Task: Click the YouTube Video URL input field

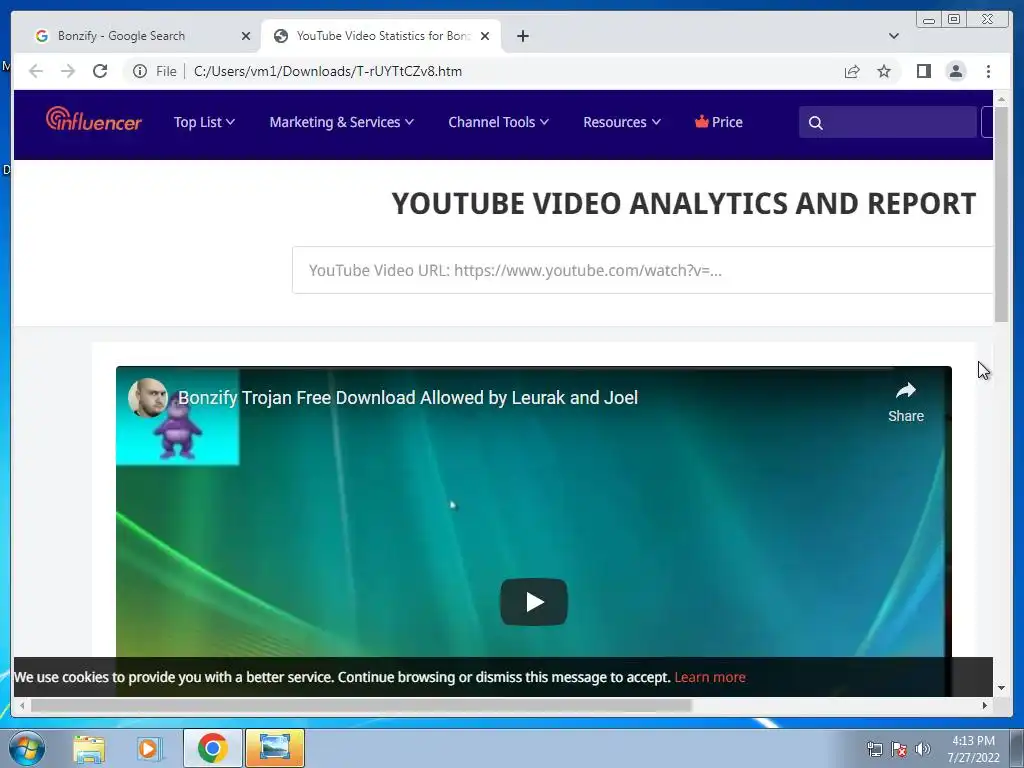Action: click(x=643, y=270)
